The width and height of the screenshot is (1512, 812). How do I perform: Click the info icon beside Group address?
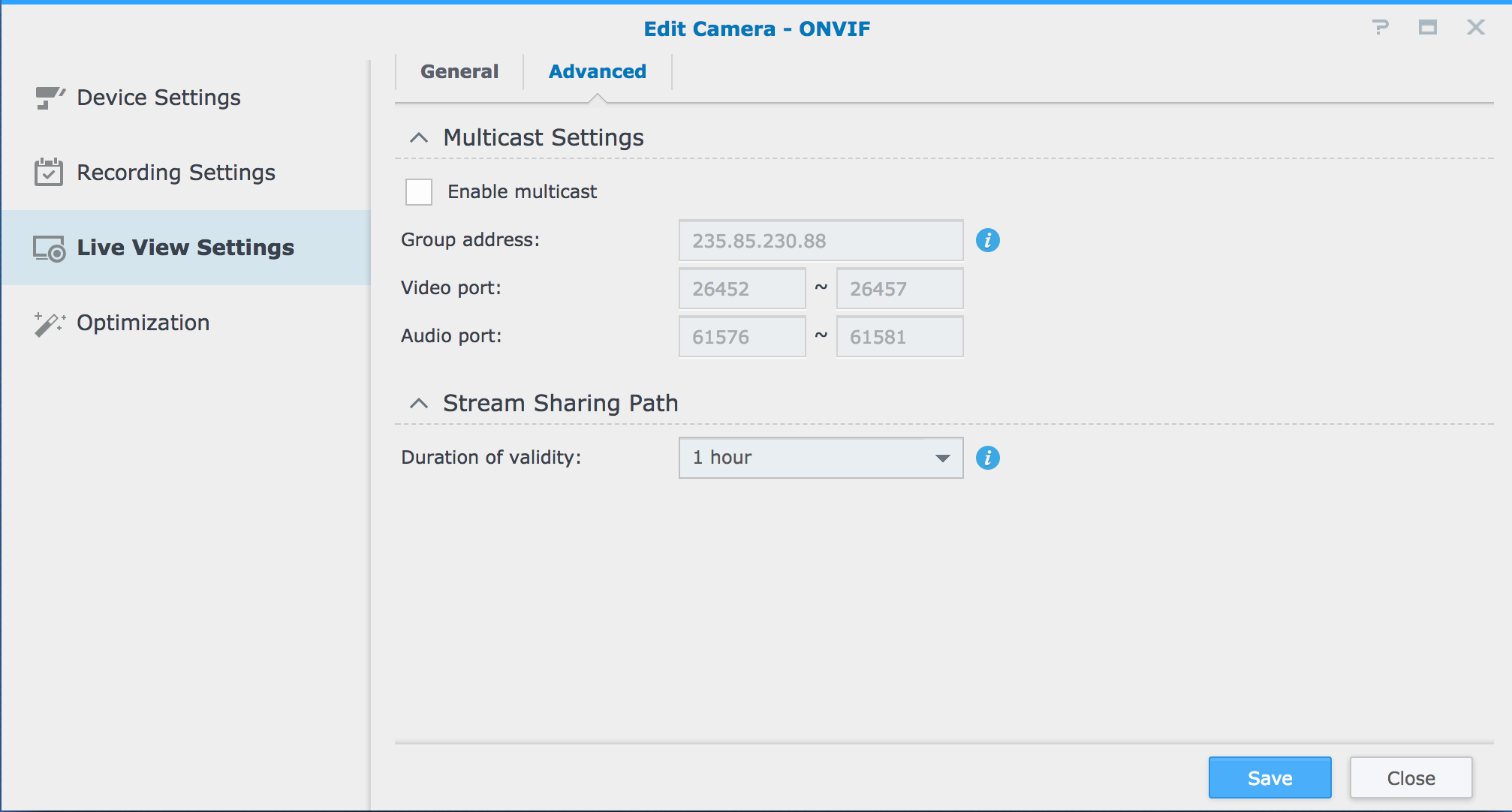[x=987, y=240]
